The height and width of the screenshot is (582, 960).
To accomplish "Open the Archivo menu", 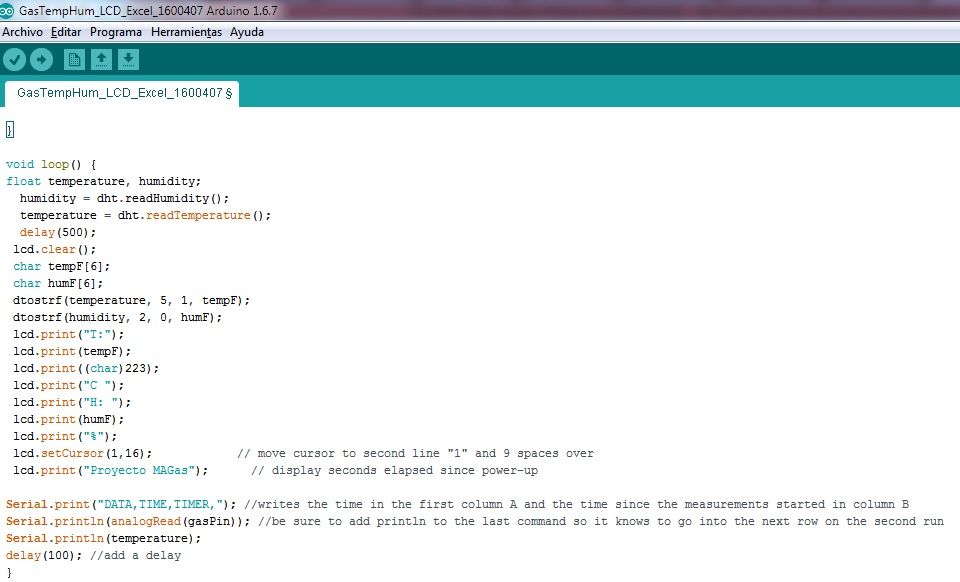I will 22,32.
